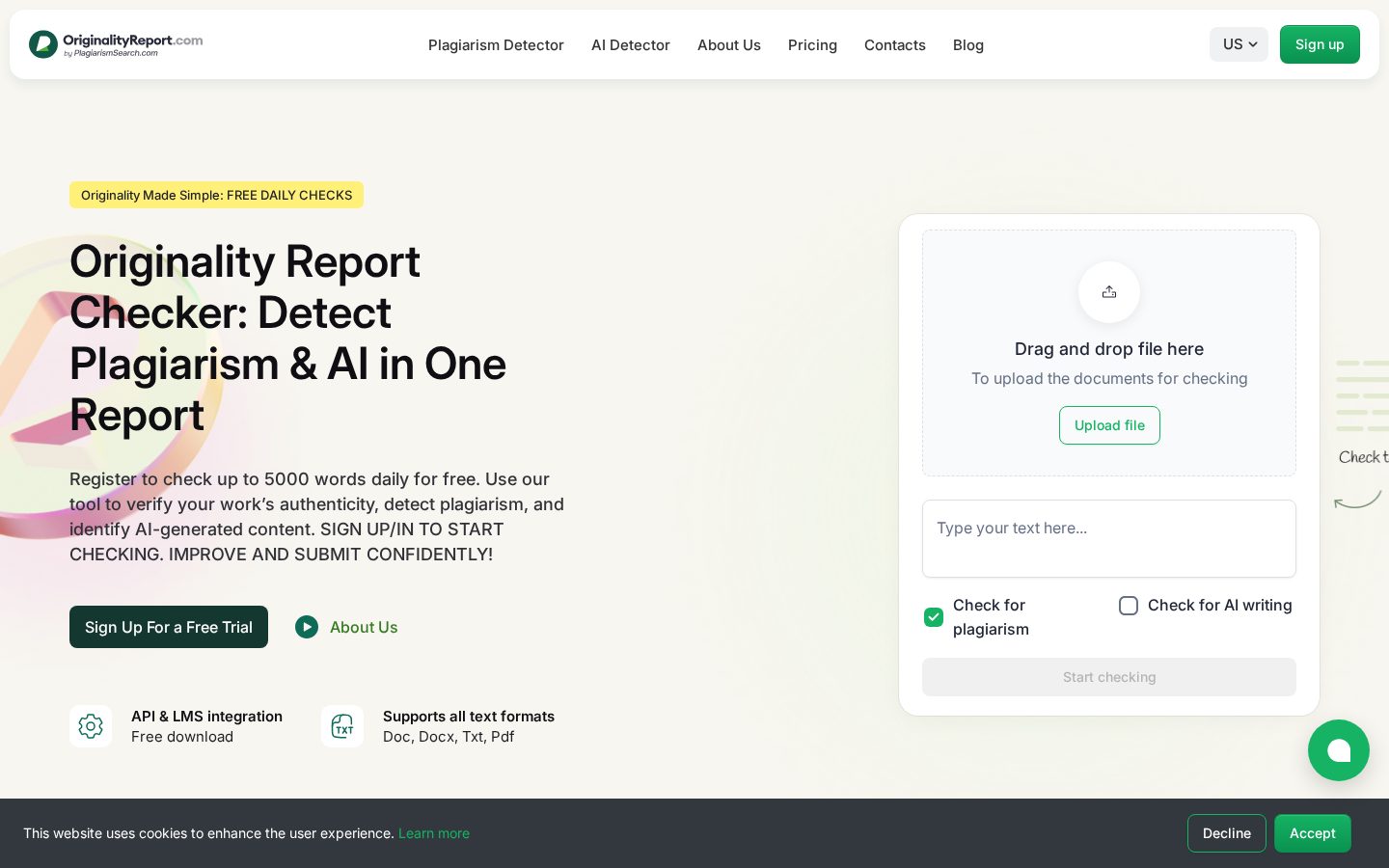Viewport: 1389px width, 868px height.
Task: Uncheck the Check for plagiarism checkbox
Action: [x=934, y=617]
